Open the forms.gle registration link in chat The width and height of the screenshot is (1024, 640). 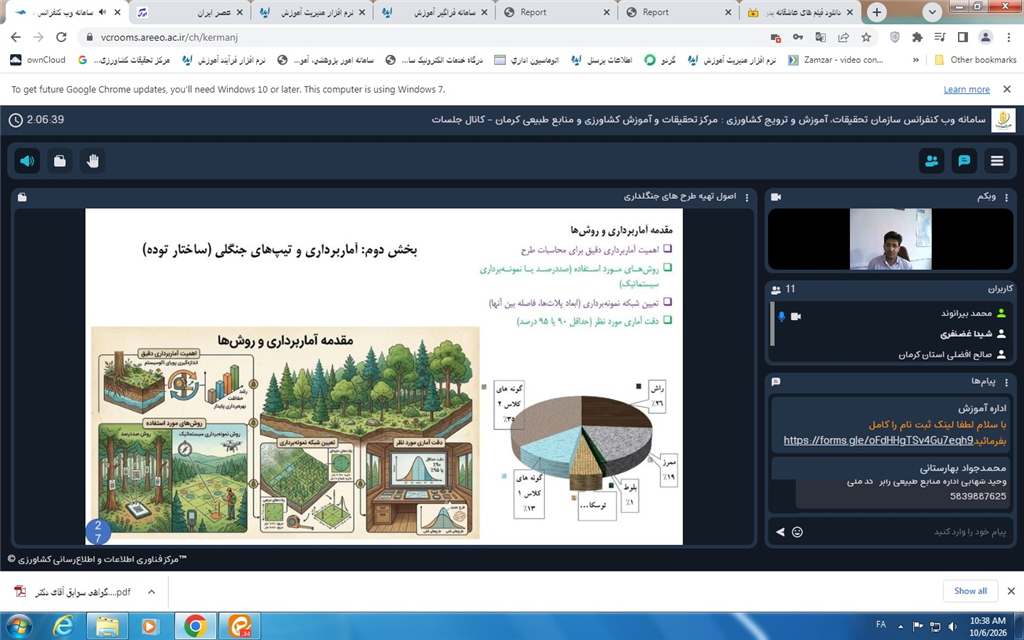pos(878,440)
